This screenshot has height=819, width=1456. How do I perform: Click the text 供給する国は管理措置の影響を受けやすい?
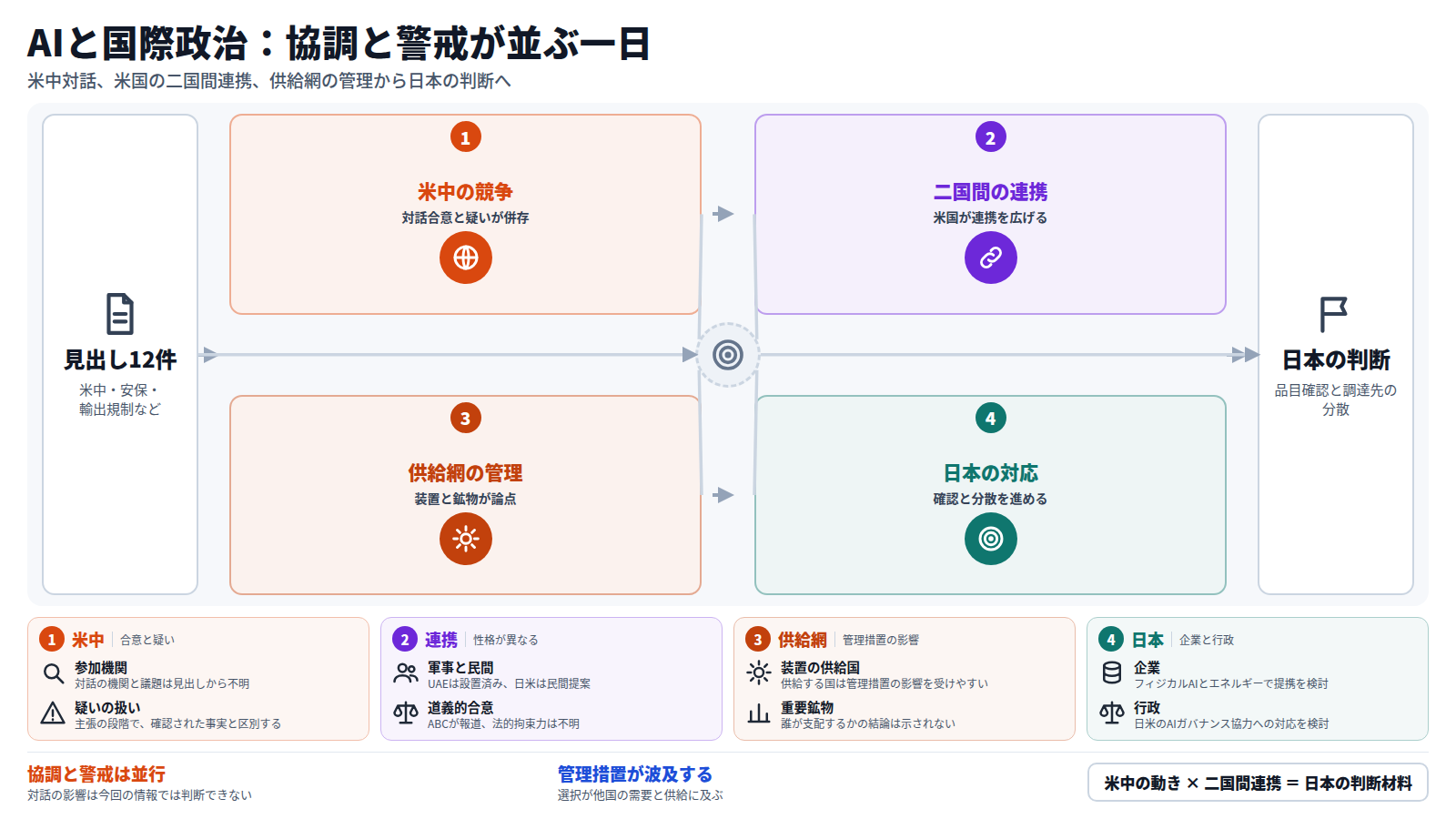click(885, 684)
